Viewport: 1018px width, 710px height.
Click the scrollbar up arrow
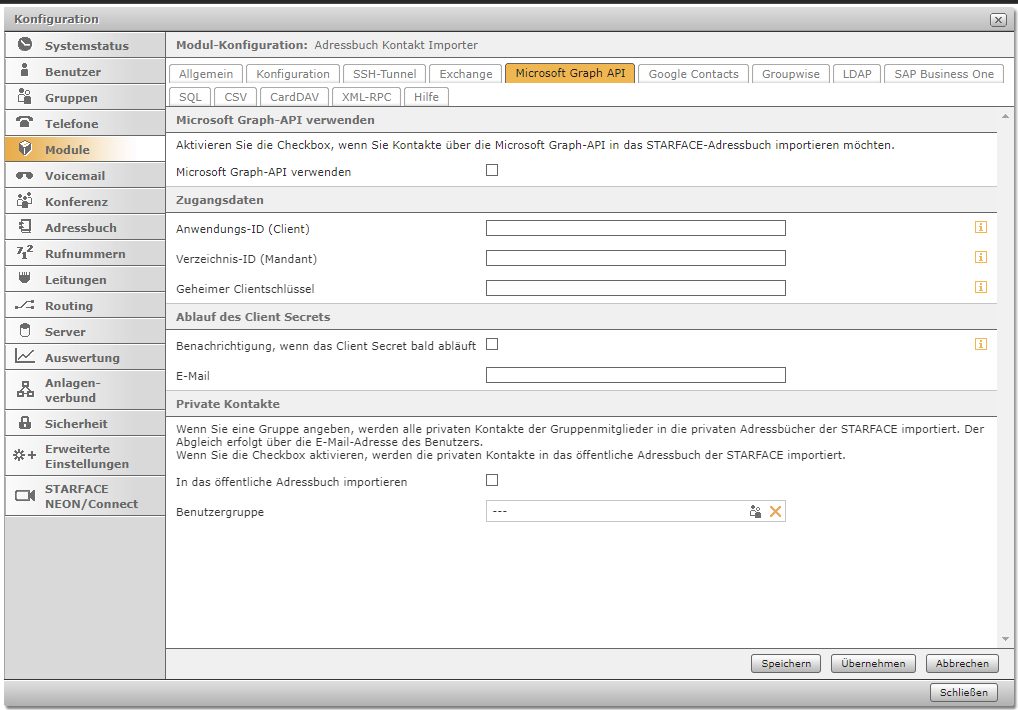point(1005,116)
